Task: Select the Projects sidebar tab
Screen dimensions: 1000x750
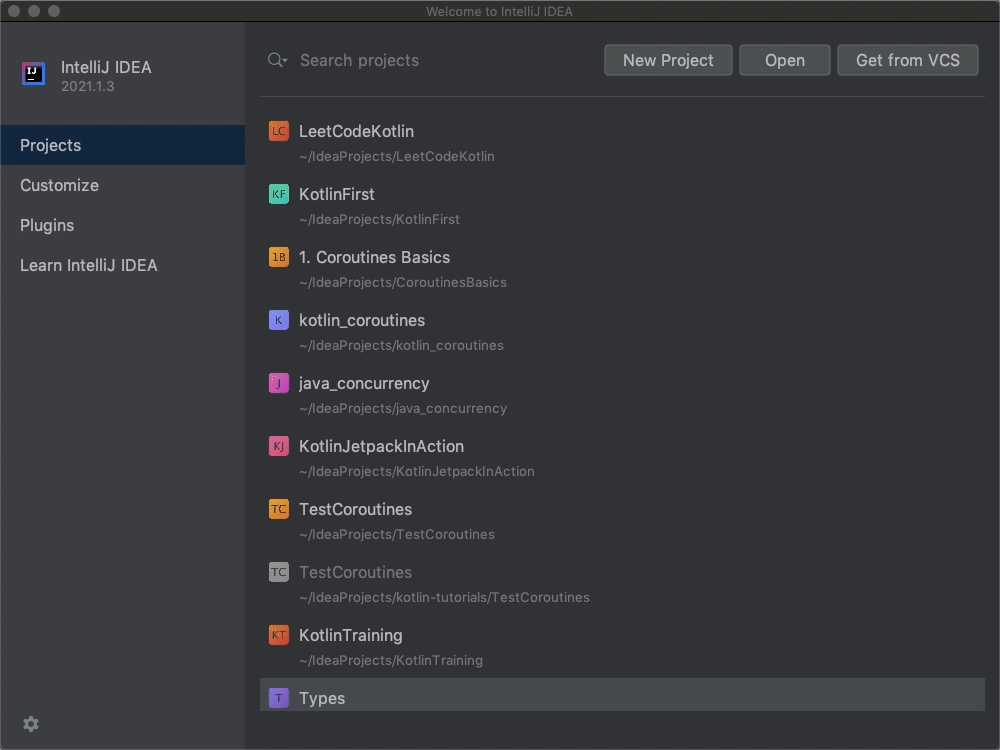Action: pos(50,145)
